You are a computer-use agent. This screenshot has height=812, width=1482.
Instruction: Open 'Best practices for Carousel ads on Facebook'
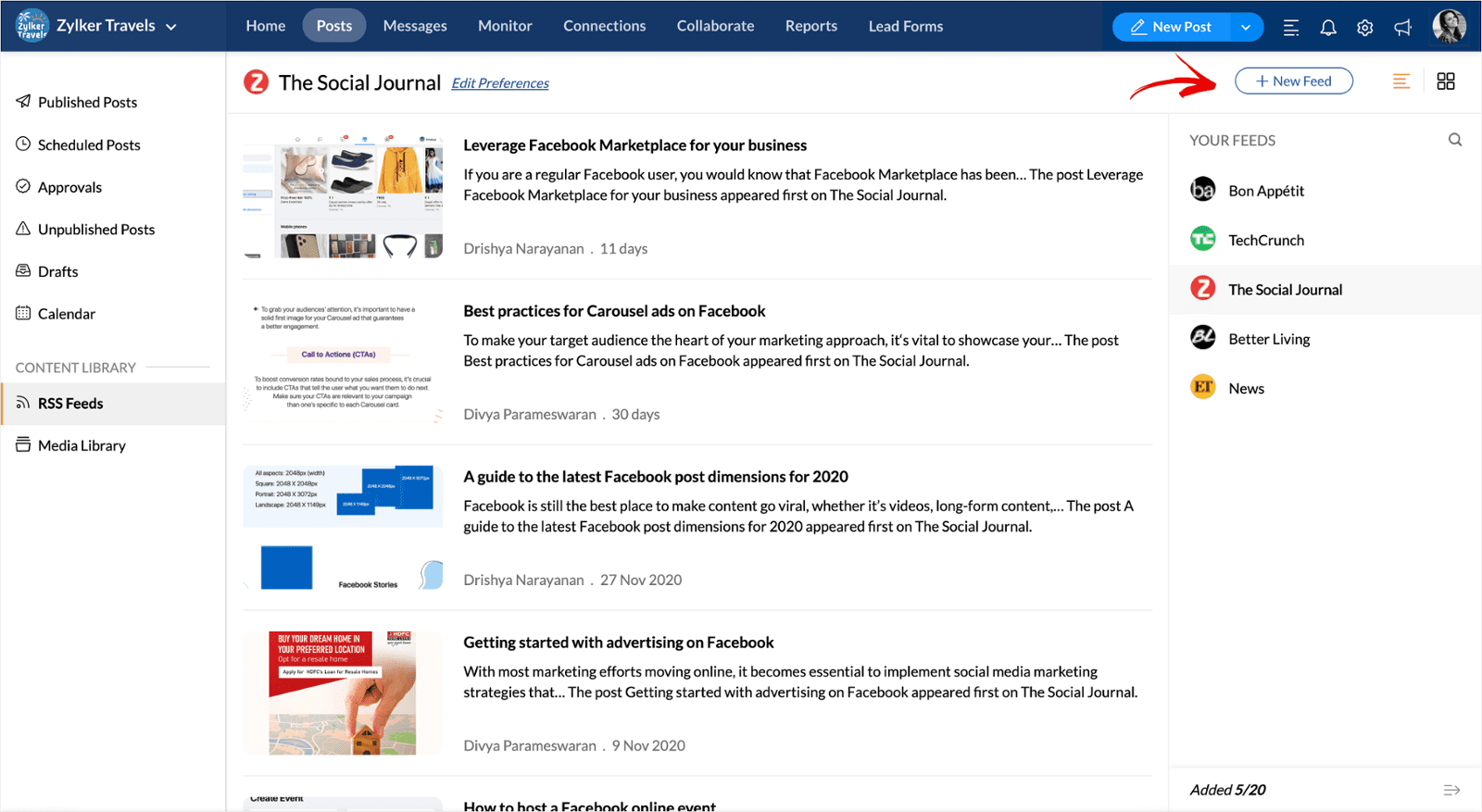[x=615, y=311]
